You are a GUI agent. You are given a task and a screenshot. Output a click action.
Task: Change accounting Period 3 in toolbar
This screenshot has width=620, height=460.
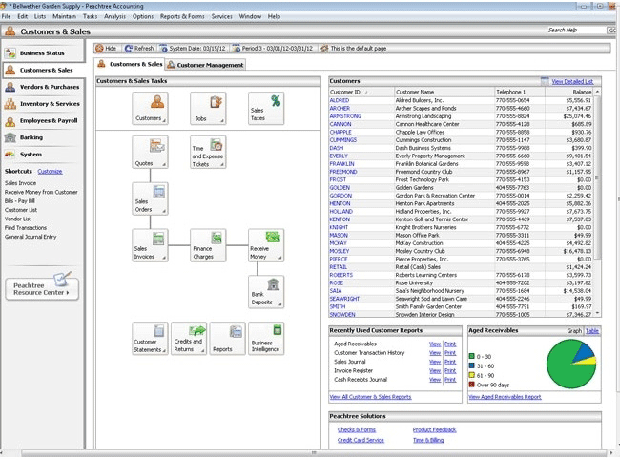[273, 48]
